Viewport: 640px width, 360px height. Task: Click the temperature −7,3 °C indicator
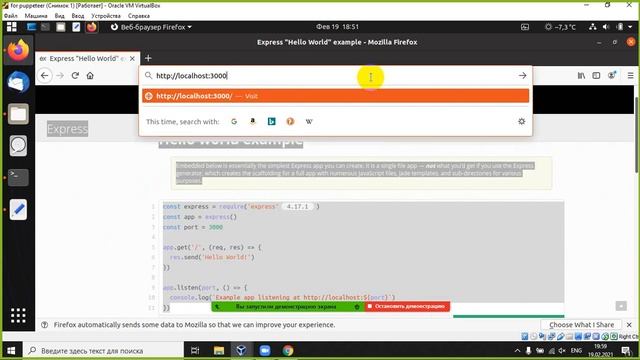tap(561, 27)
